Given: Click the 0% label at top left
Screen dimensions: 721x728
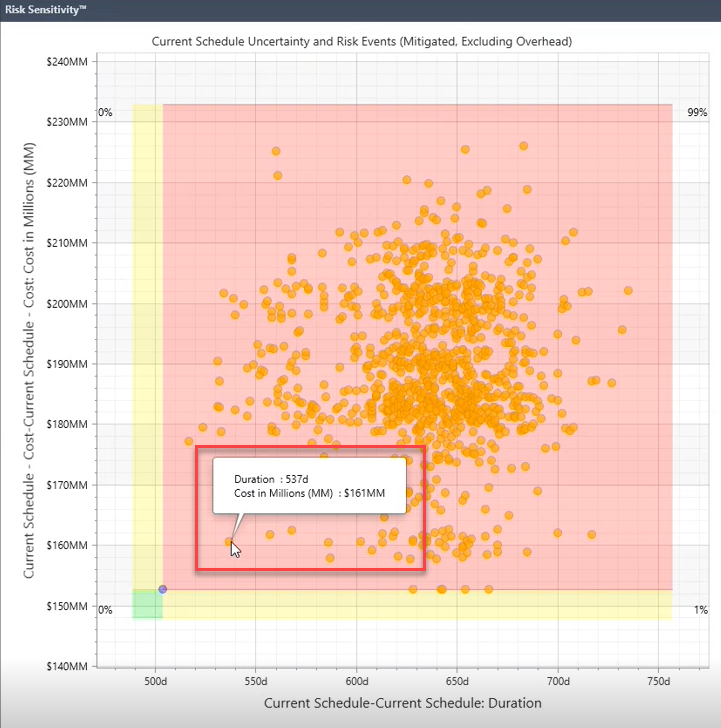Looking at the screenshot, I should (104, 113).
